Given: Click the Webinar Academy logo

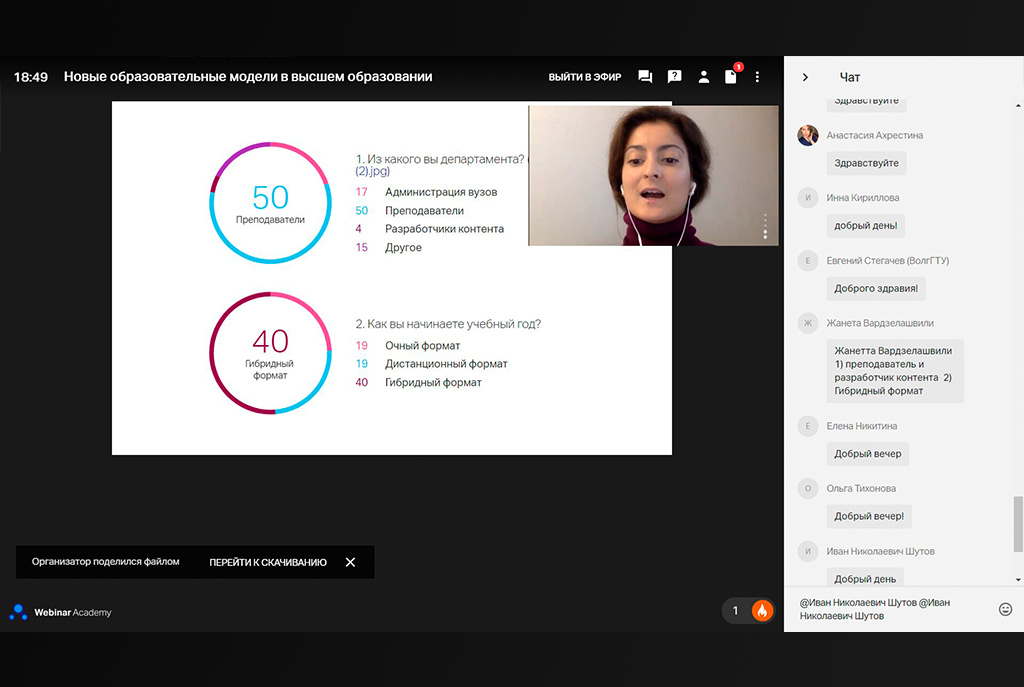Looking at the screenshot, I should 61,612.
